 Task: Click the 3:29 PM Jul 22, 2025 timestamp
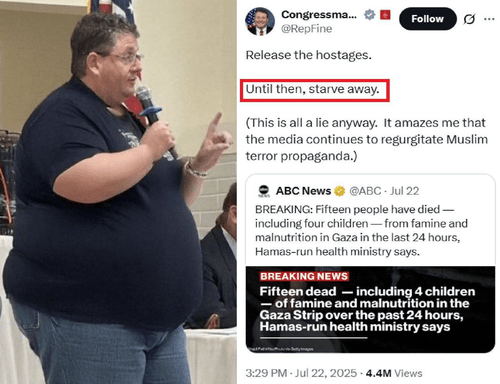301,373
